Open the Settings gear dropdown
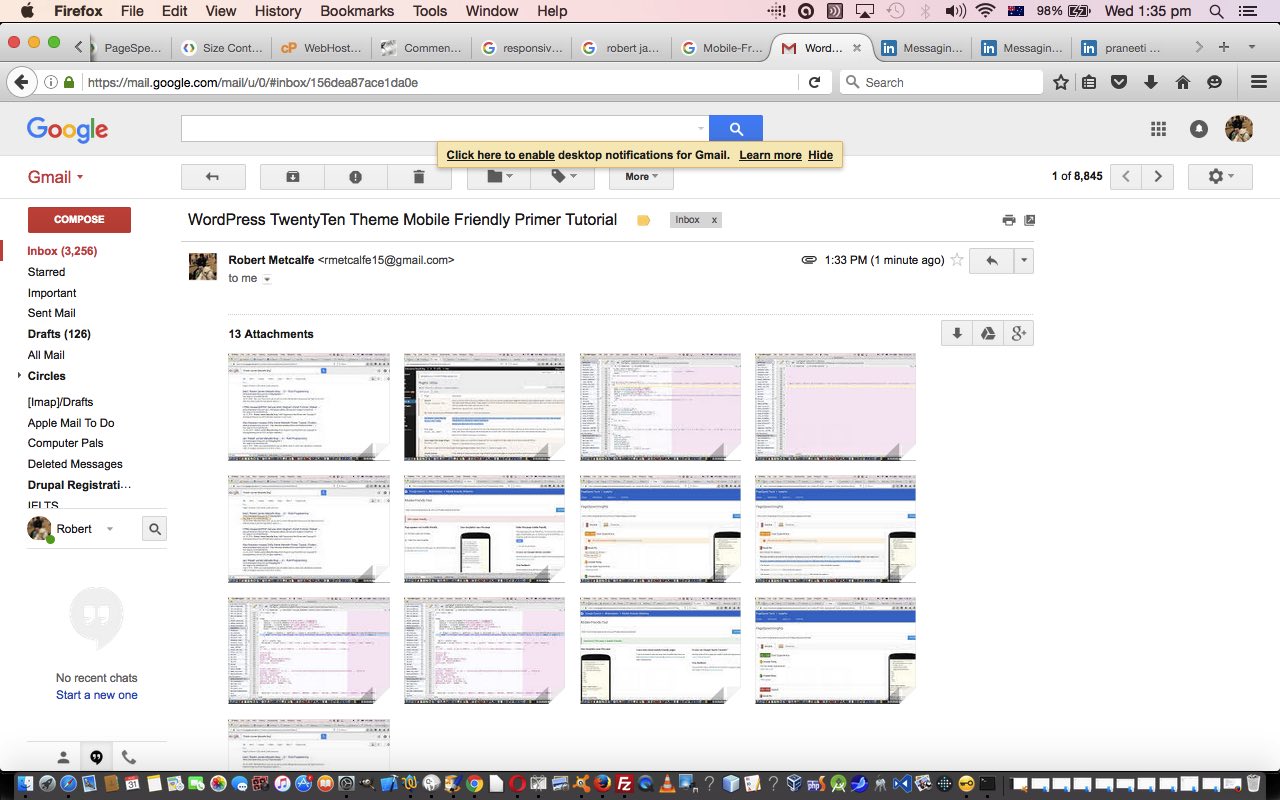1280x800 pixels. click(1220, 177)
